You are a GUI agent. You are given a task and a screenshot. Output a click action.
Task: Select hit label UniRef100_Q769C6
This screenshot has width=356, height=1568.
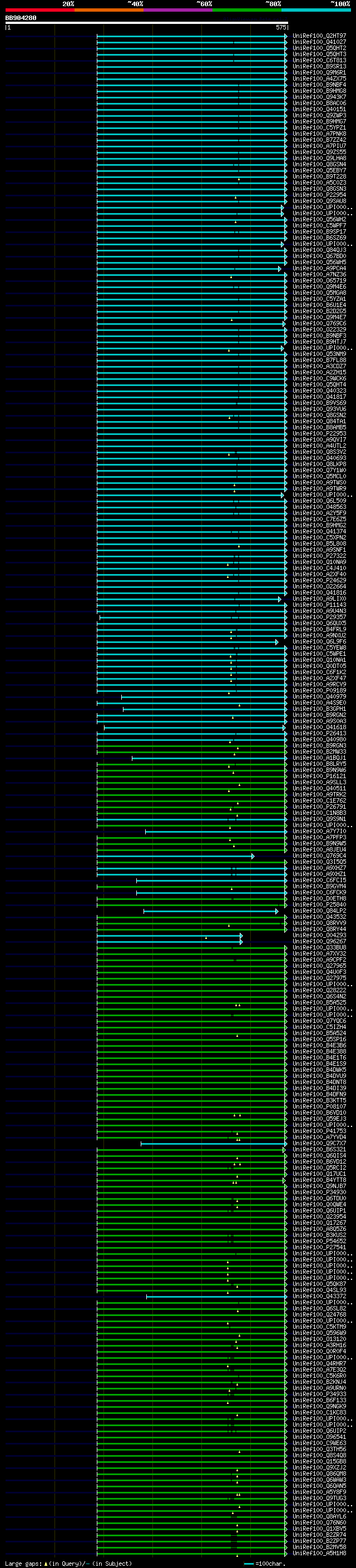[319, 324]
